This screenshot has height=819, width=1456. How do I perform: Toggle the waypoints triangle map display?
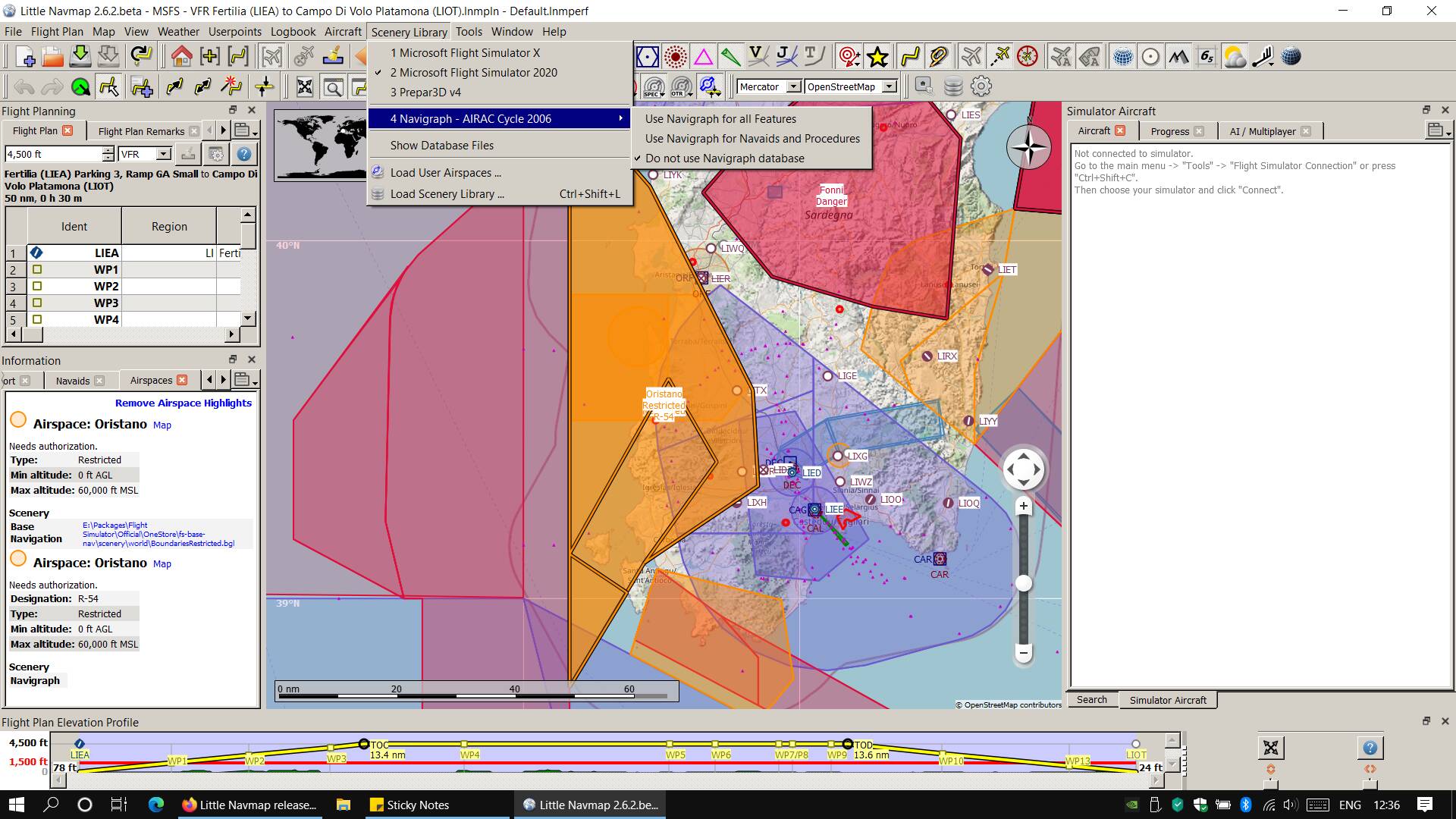(703, 57)
